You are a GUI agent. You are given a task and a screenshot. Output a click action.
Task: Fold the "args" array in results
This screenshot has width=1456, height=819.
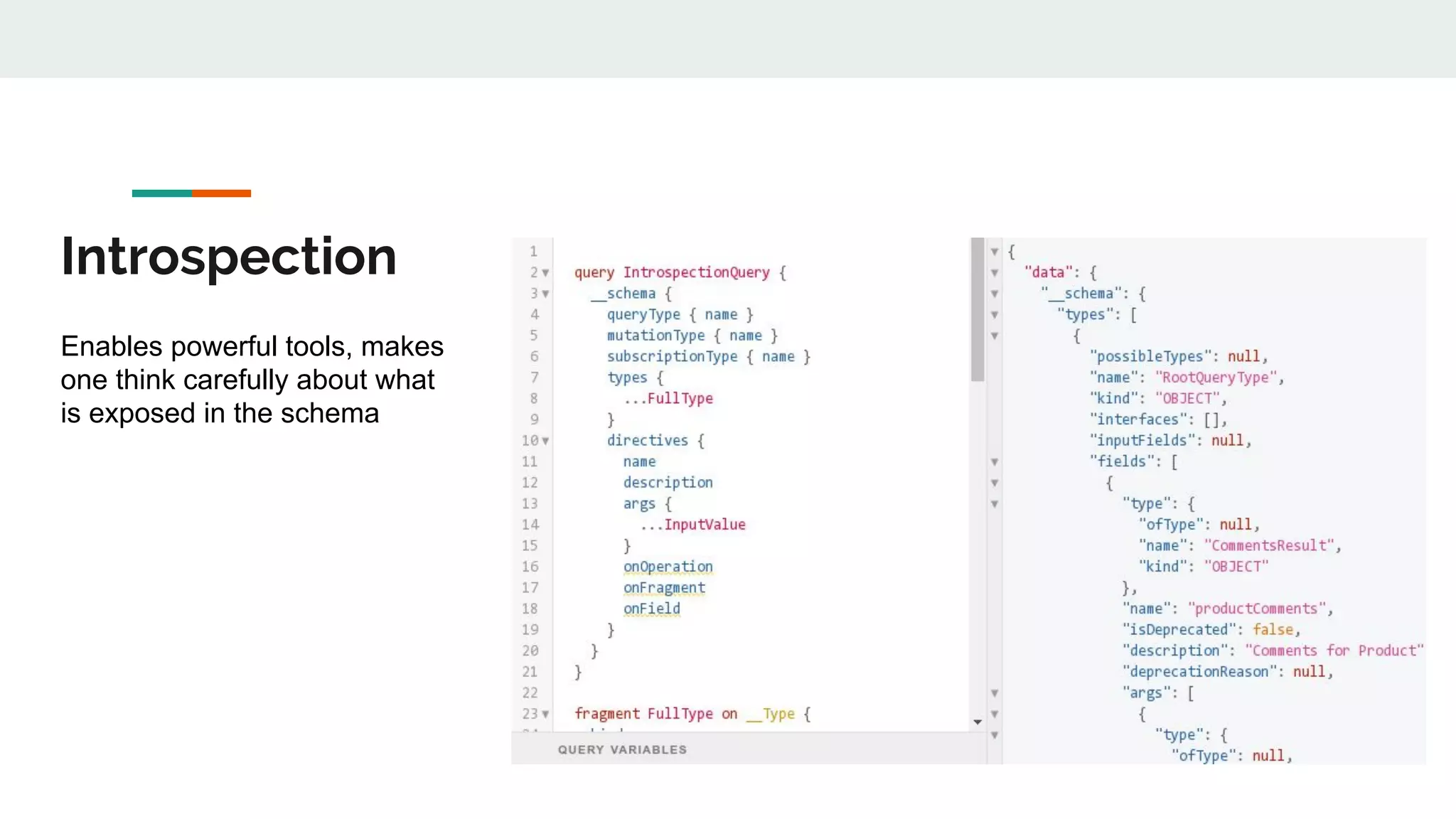(995, 693)
